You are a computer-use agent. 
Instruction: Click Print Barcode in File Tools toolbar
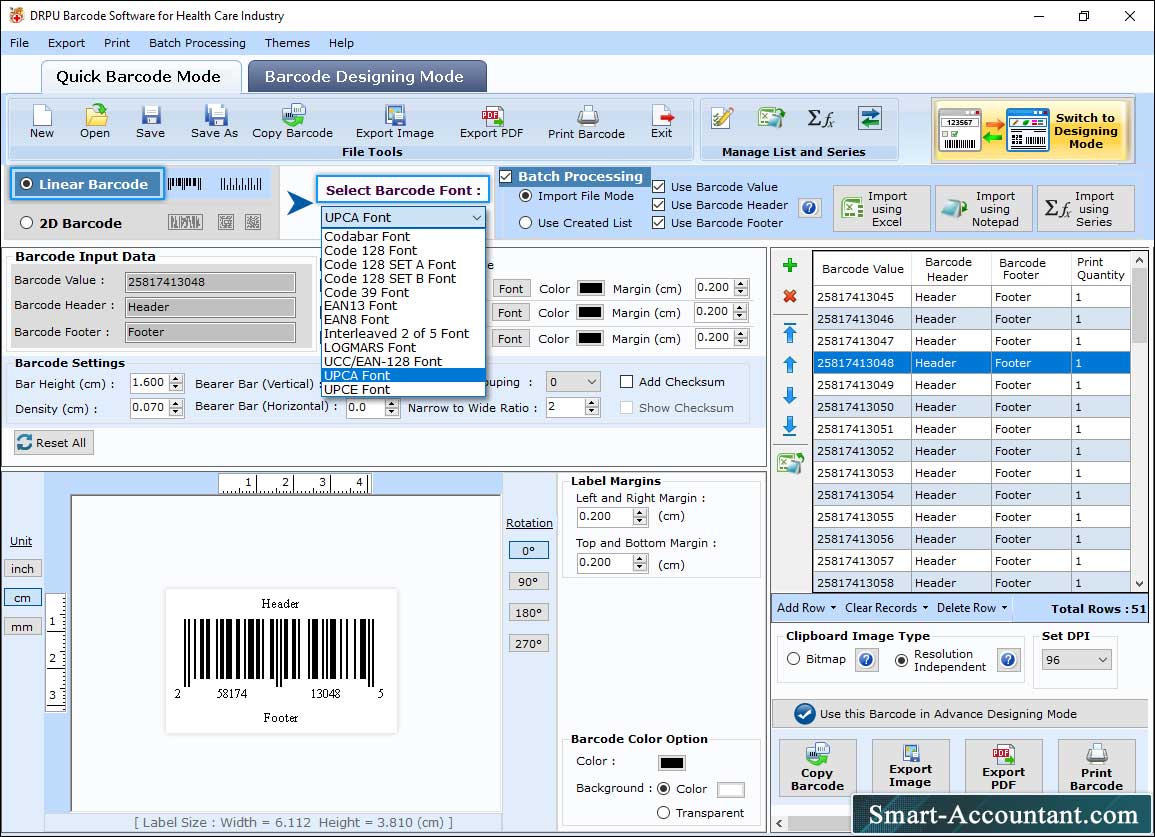tap(586, 122)
